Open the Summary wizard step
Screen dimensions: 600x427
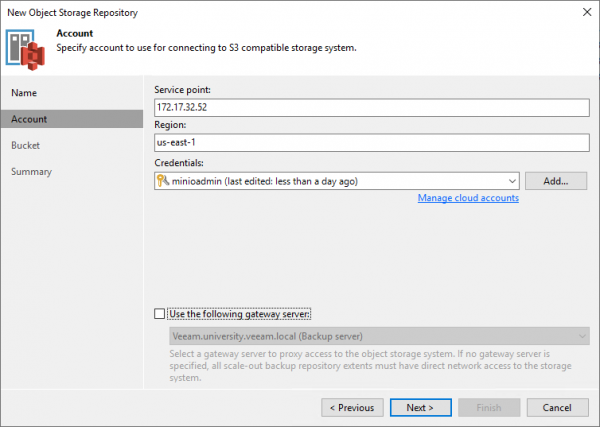31,171
